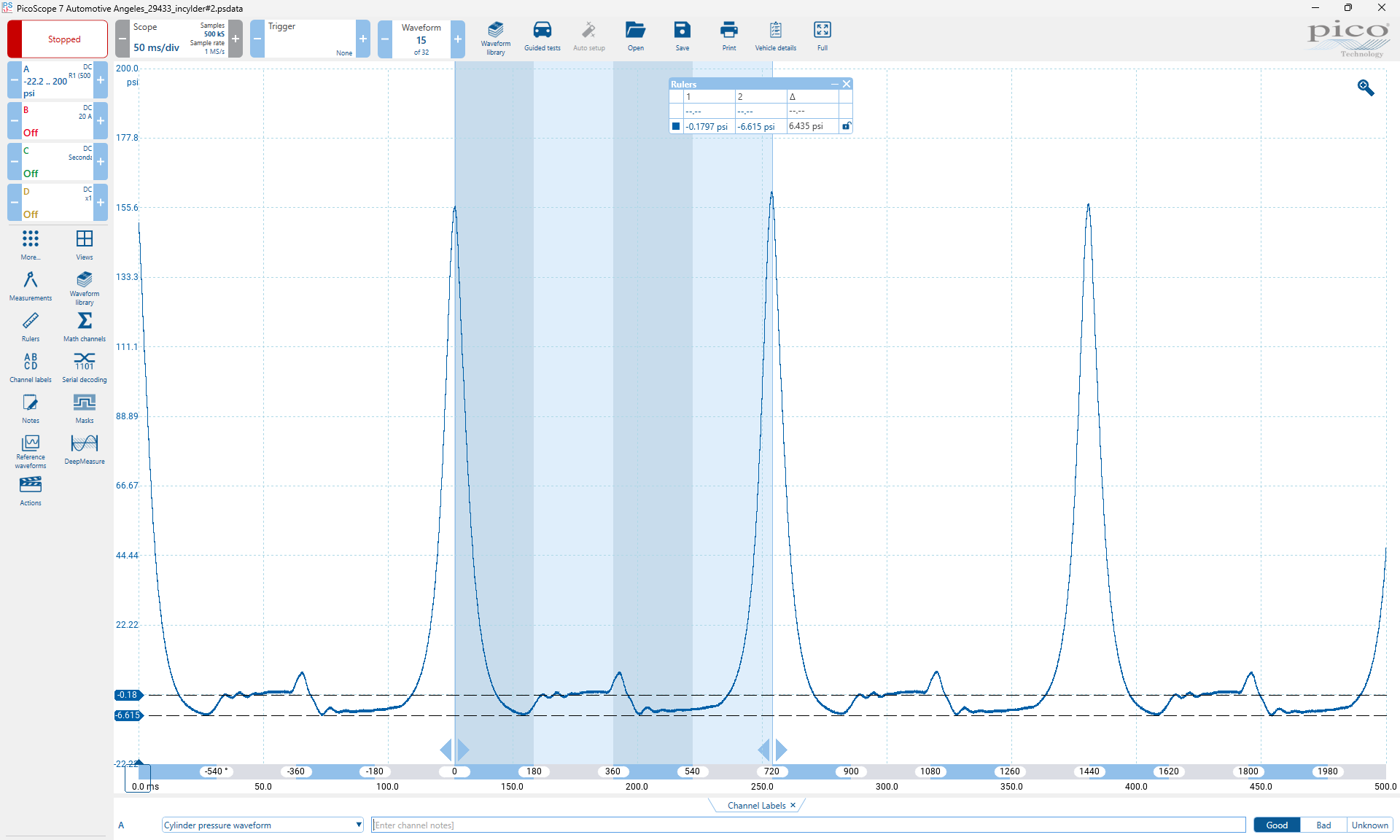This screenshot has height=840, width=1400.
Task: Click the -0.18 ruler handle
Action: tap(128, 694)
